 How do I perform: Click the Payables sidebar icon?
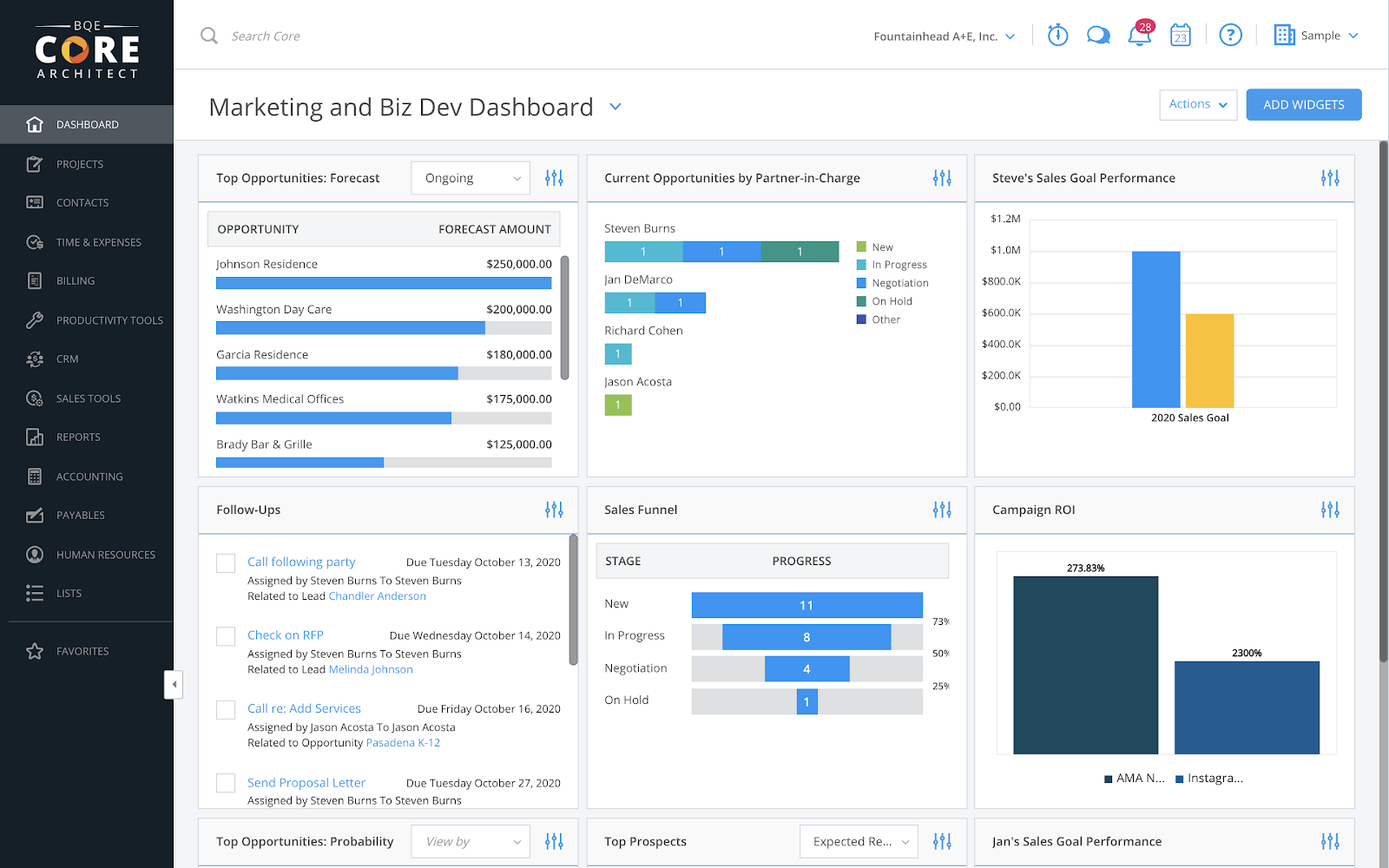[x=35, y=515]
